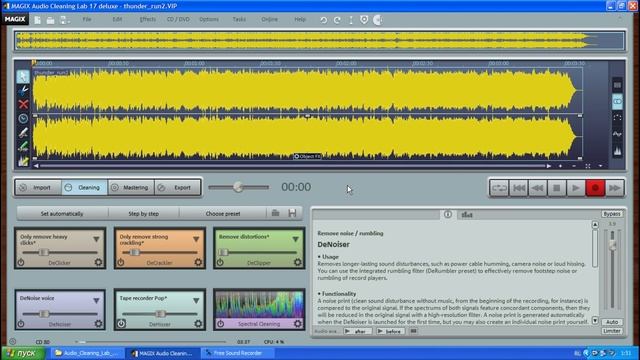This screenshot has height=360, width=640.
Task: Open the File menu
Action: click(87, 19)
